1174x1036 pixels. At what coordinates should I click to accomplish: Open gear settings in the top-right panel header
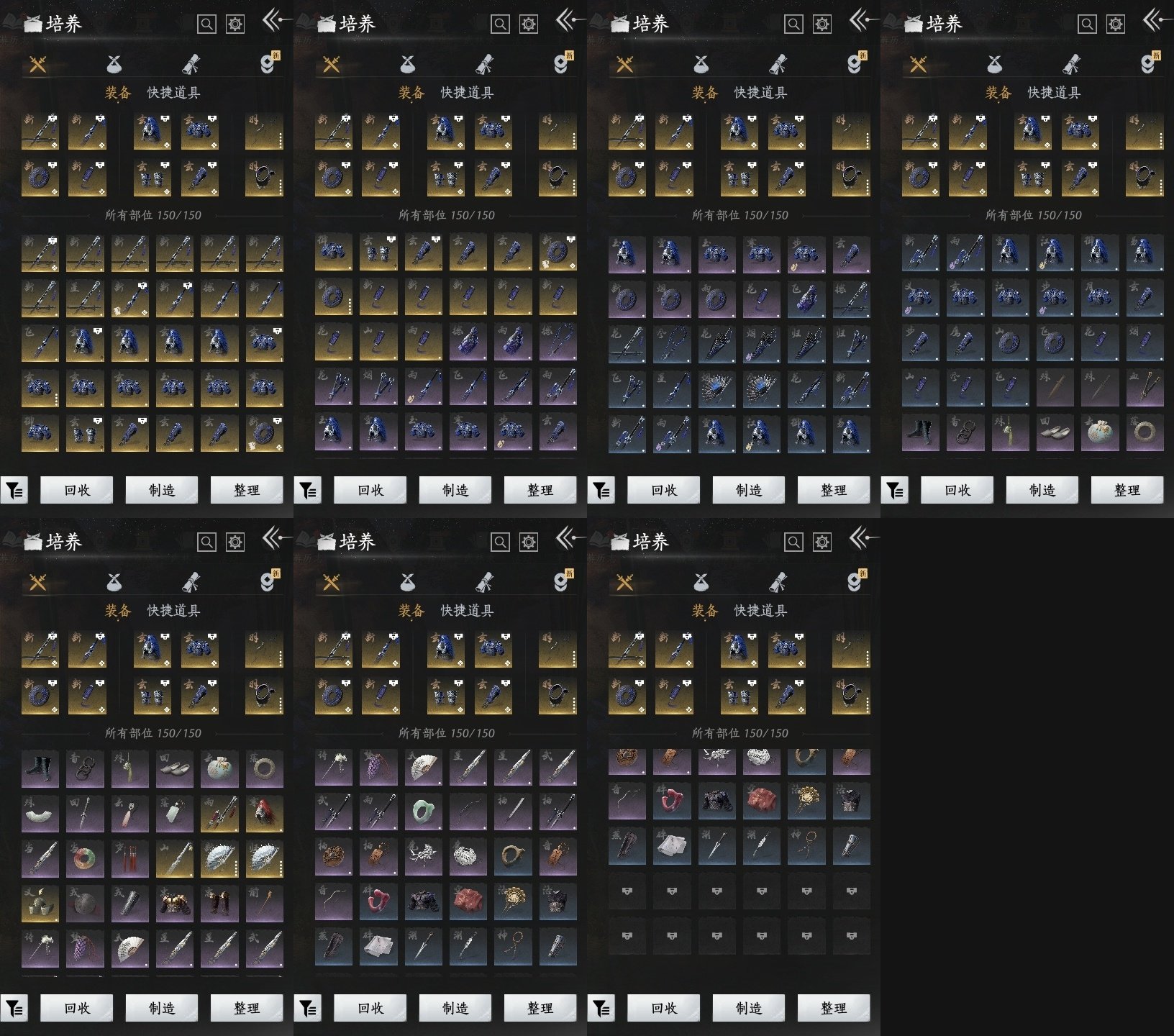coord(1115,24)
